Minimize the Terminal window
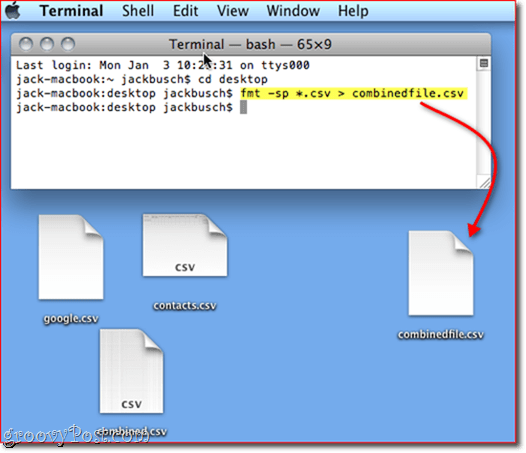Screen dimensions: 526x453 [47, 44]
